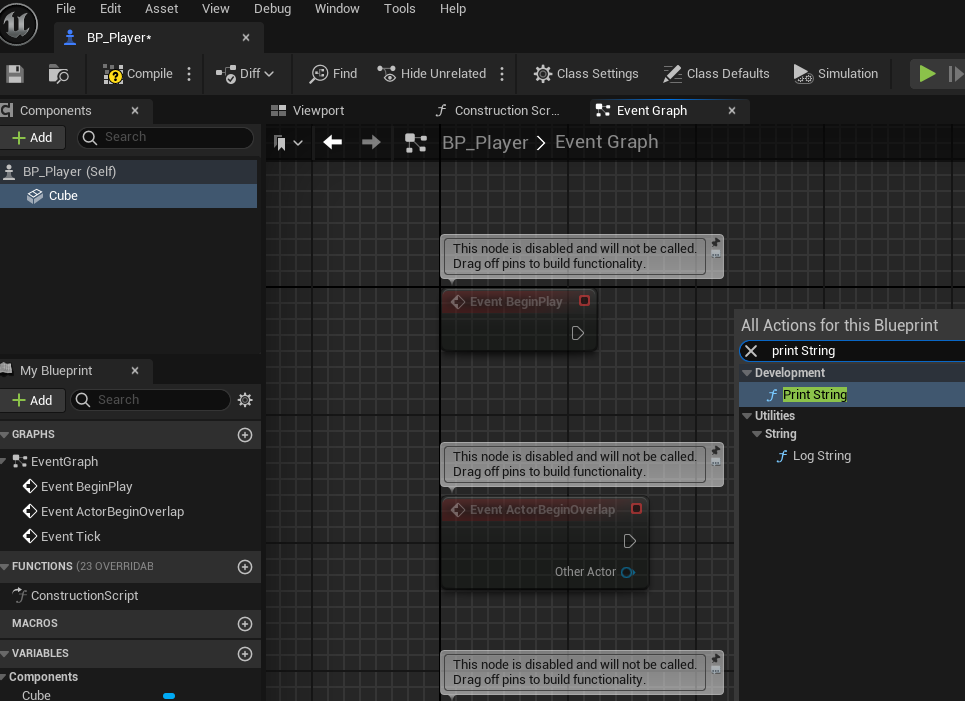Clear the action search text
The height and width of the screenshot is (701, 965).
coord(751,351)
